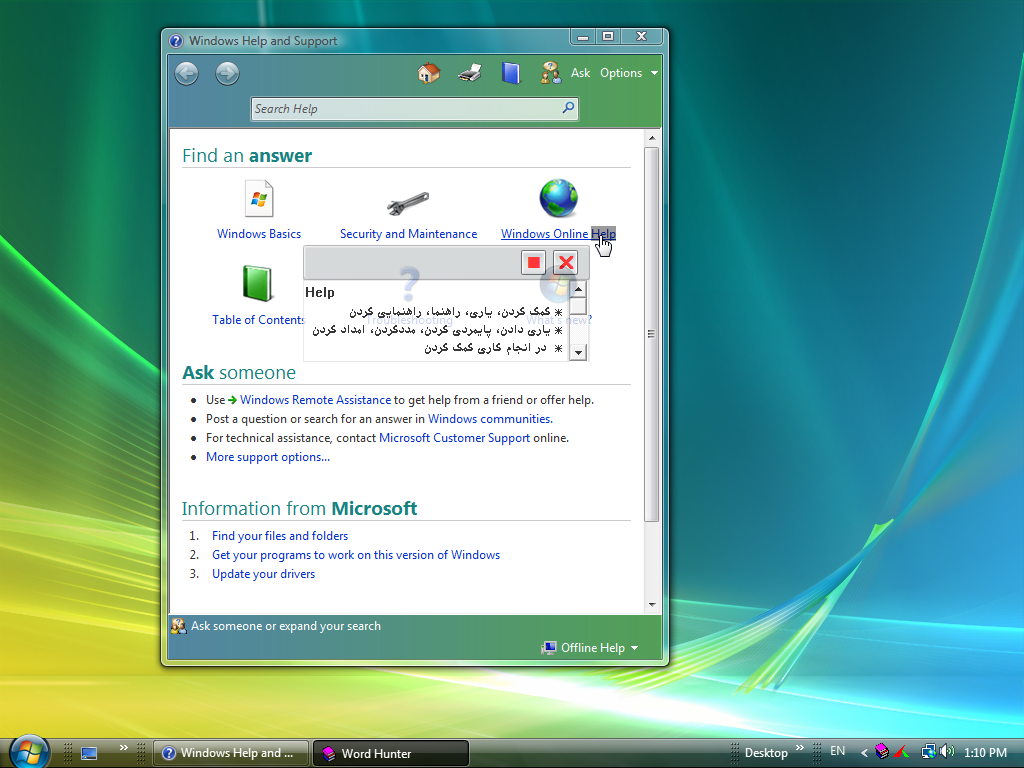
Task: Click help window scrollbar down arrow
Action: click(651, 605)
